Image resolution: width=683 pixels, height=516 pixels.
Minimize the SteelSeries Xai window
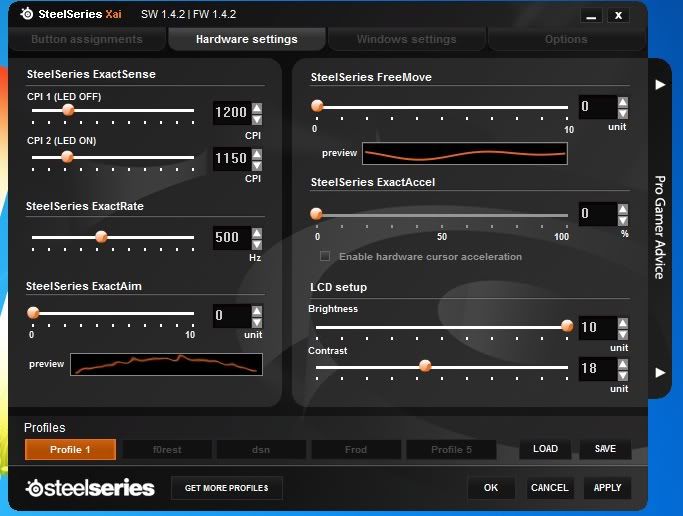[x=591, y=16]
